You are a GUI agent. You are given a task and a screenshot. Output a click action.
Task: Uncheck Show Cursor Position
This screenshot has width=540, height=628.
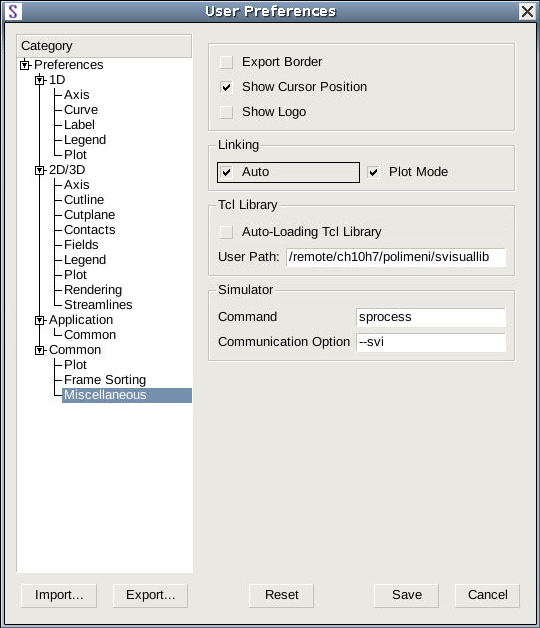(x=226, y=87)
